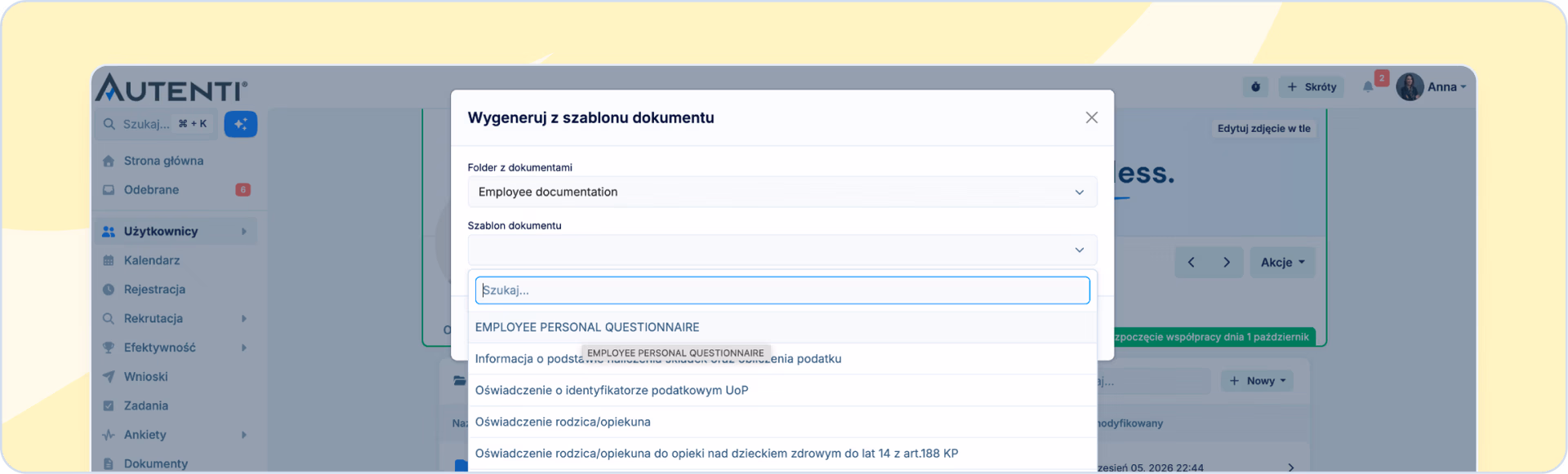Select Oświadczenie rodzica/opiekuna option
This screenshot has width=1568, height=474.
click(x=782, y=422)
